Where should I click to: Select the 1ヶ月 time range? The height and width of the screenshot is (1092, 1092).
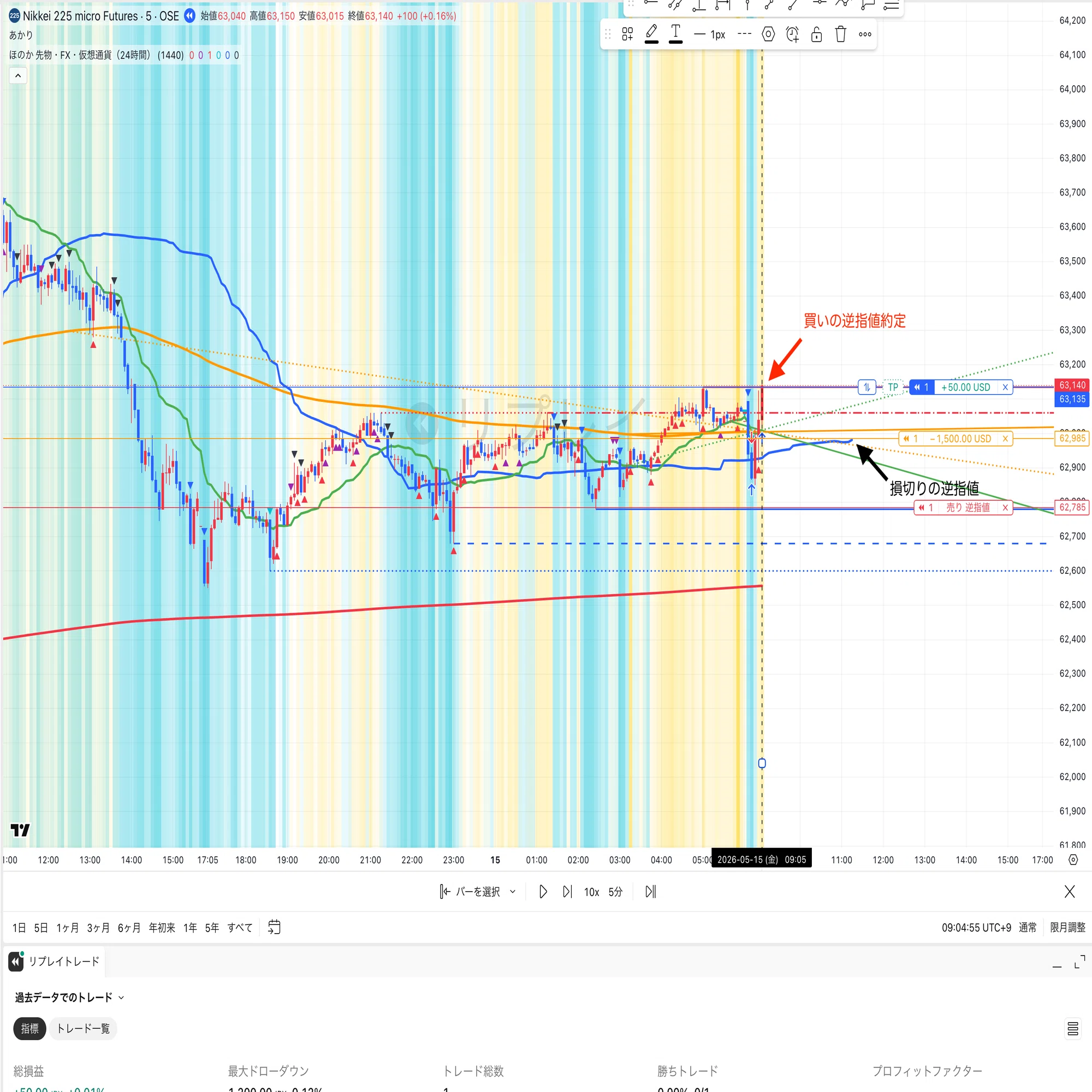point(67,928)
